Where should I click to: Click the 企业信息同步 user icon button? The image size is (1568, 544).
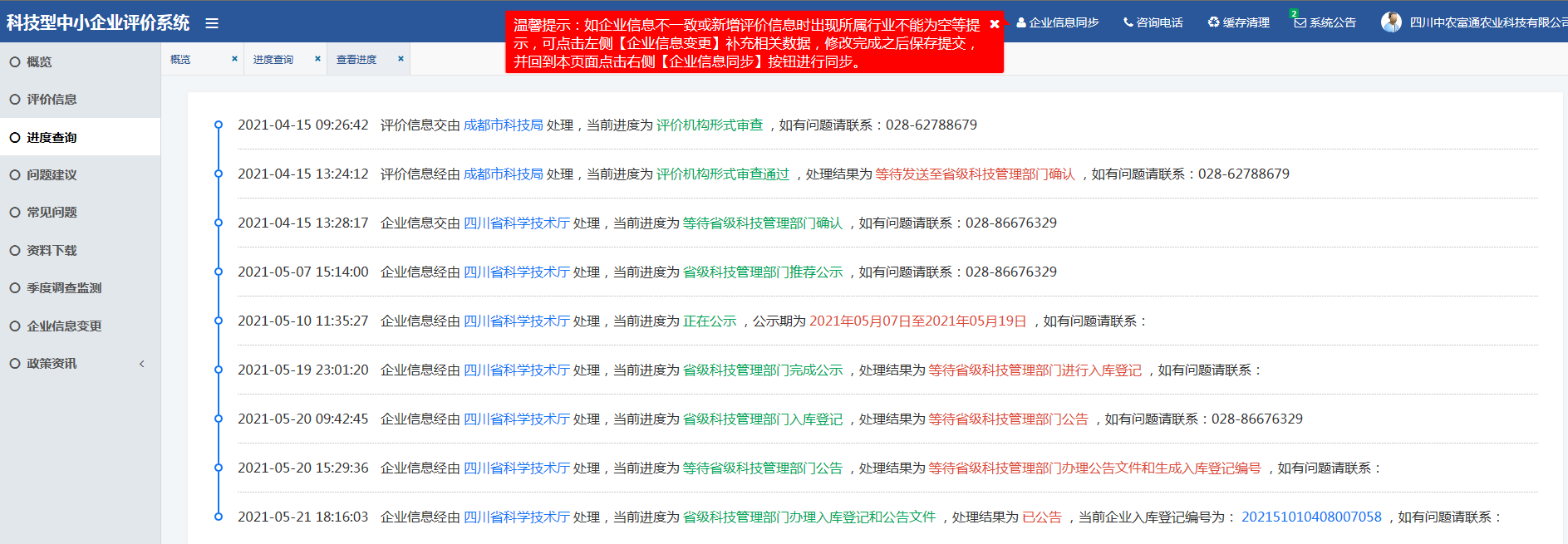pyautogui.click(x=1021, y=22)
